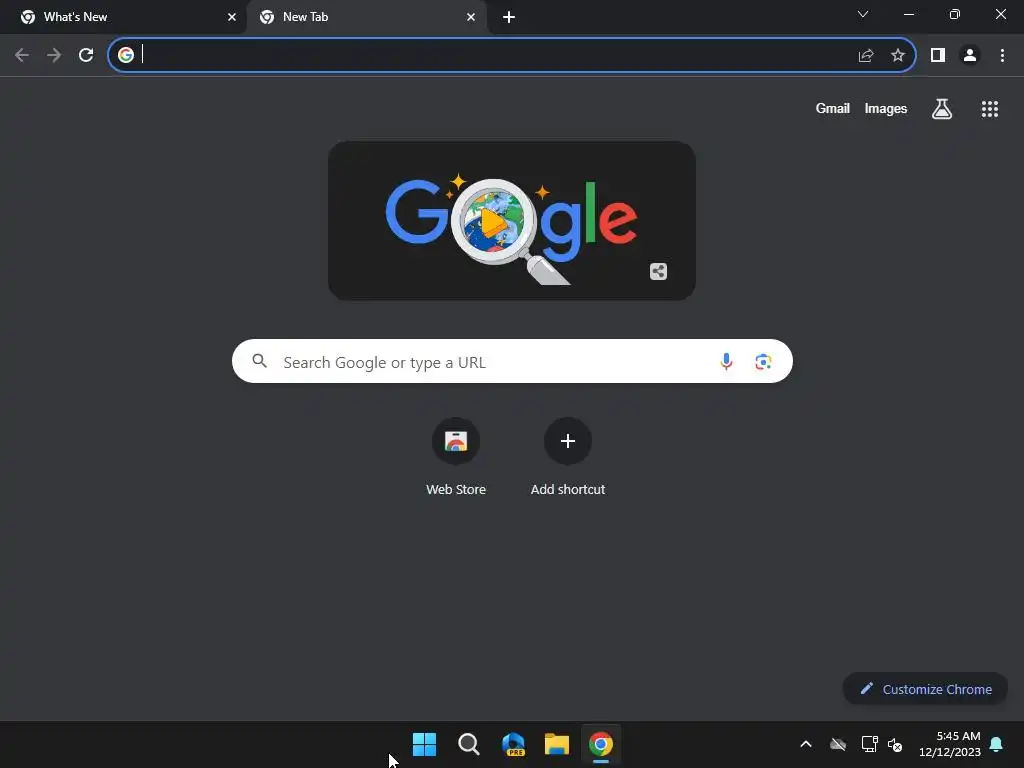Open the Images link

coord(886,108)
